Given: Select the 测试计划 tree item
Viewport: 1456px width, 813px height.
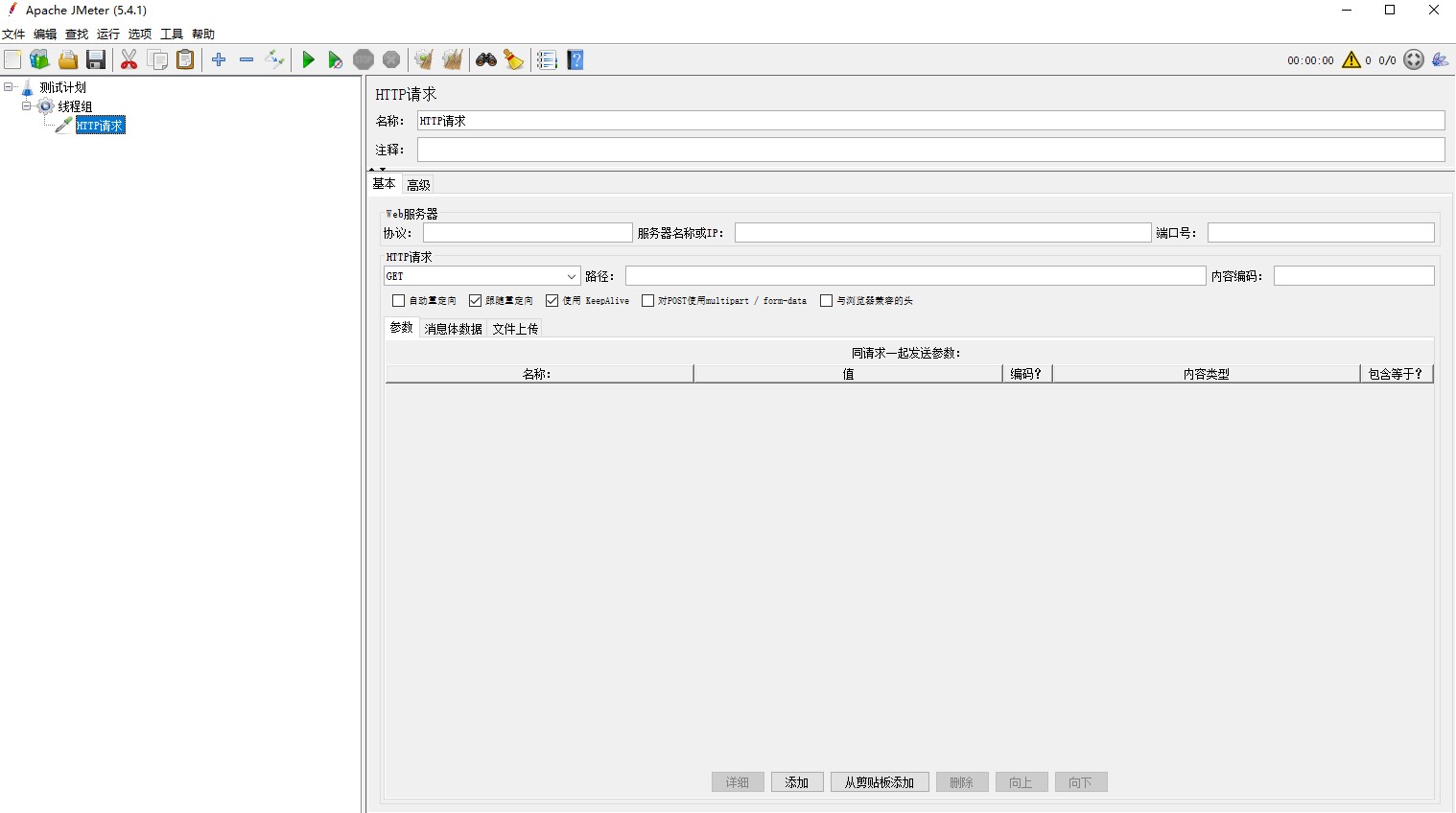Looking at the screenshot, I should click(62, 87).
